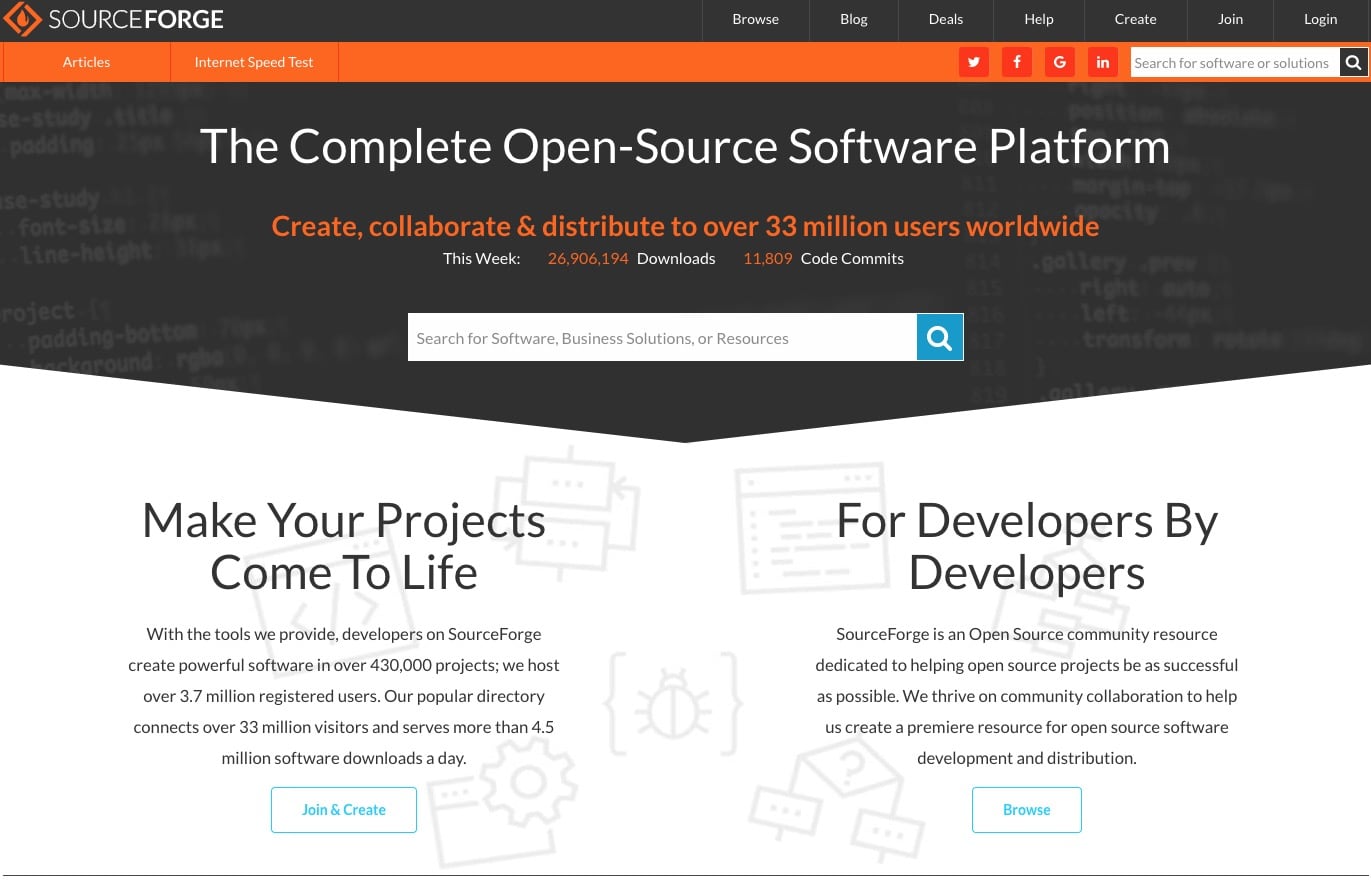Open the Help menu
The width and height of the screenshot is (1371, 884).
pyautogui.click(x=1038, y=19)
